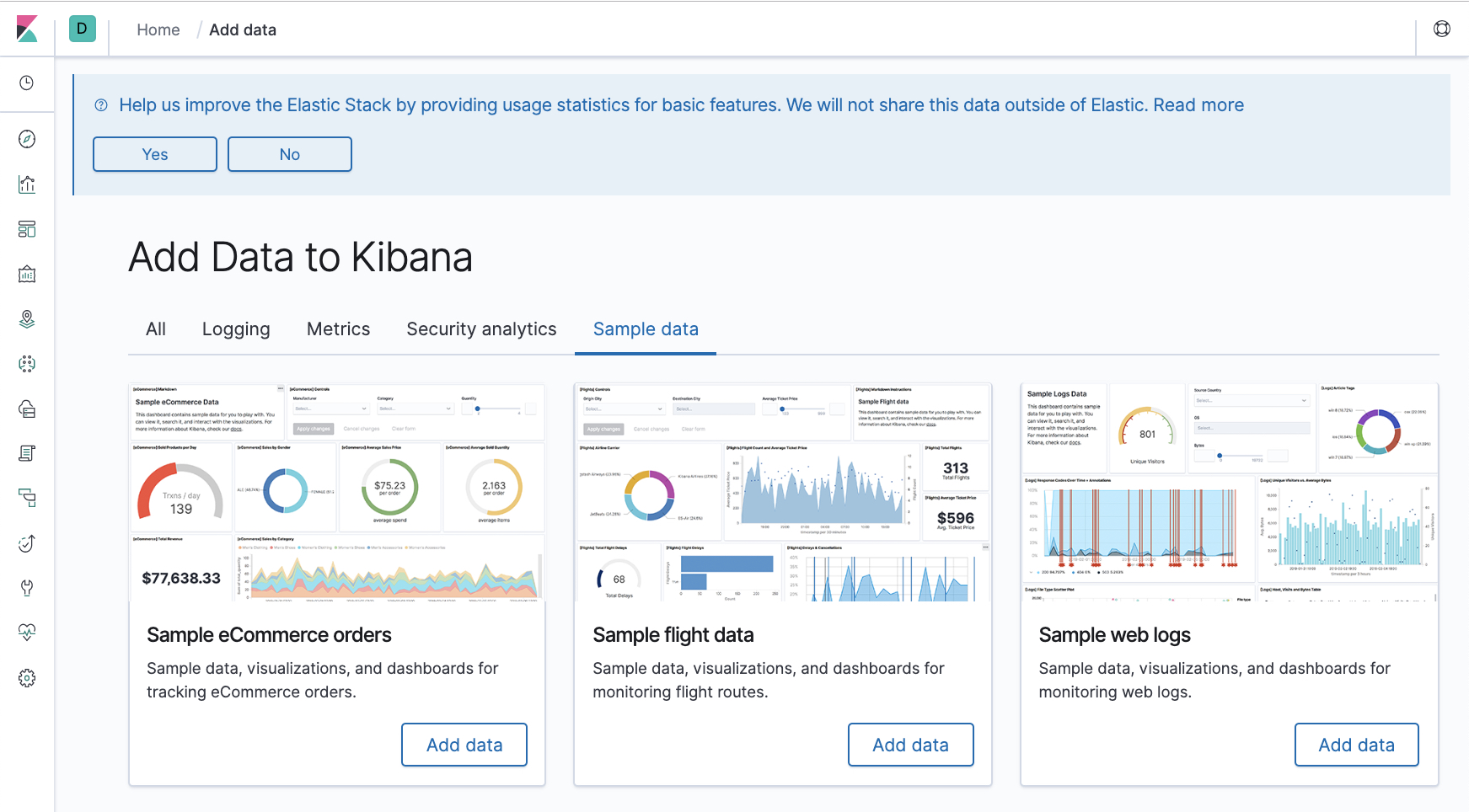This screenshot has height=812, width=1469.
Task: Open Canvas icon in sidebar
Action: (27, 274)
